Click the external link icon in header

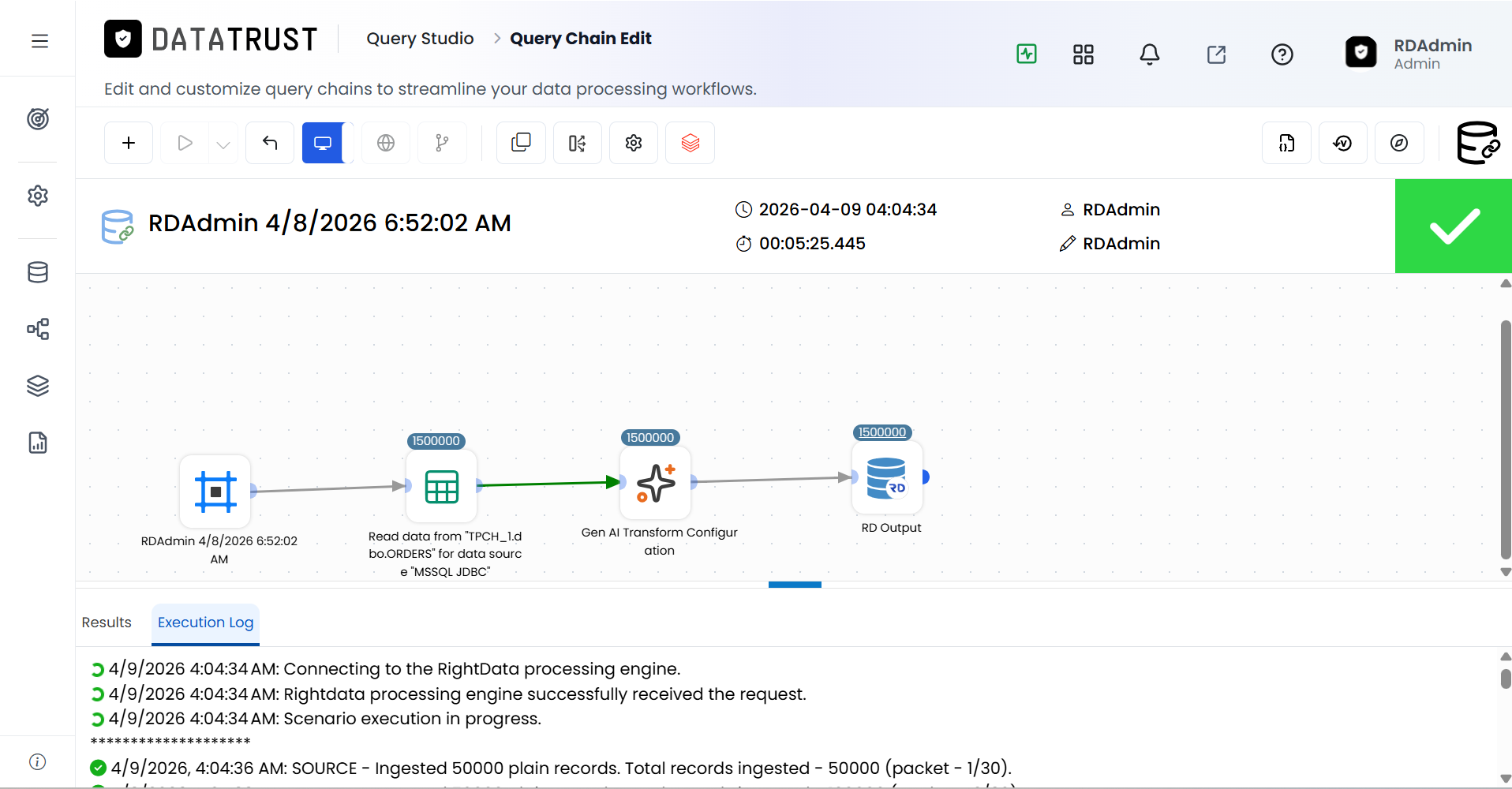1216,54
